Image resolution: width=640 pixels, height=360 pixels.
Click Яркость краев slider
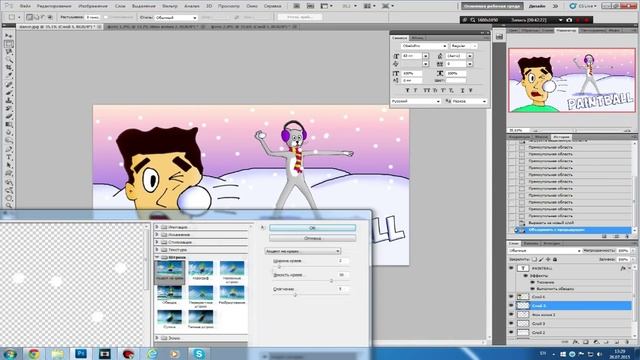(x=331, y=280)
